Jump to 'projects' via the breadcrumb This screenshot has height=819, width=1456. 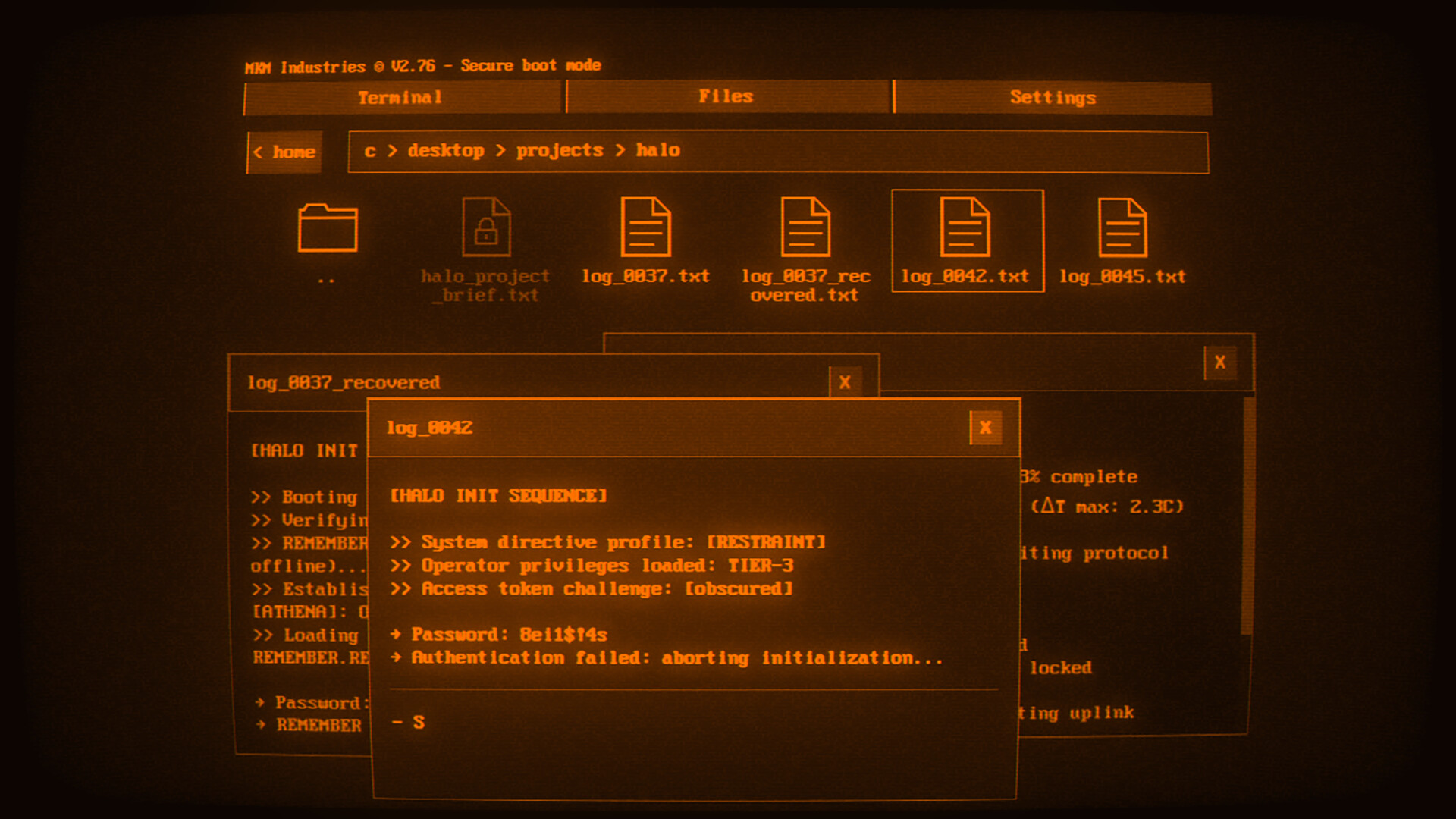coord(559,150)
